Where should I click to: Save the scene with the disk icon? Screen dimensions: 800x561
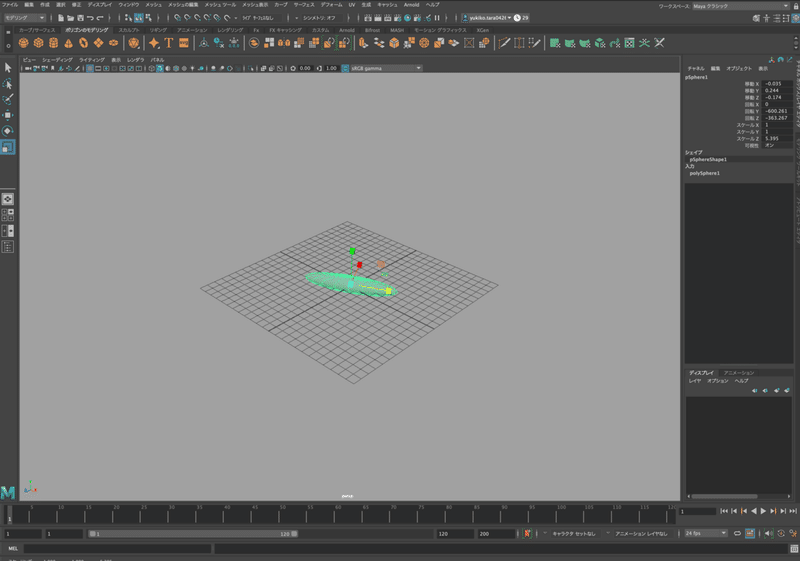point(80,18)
